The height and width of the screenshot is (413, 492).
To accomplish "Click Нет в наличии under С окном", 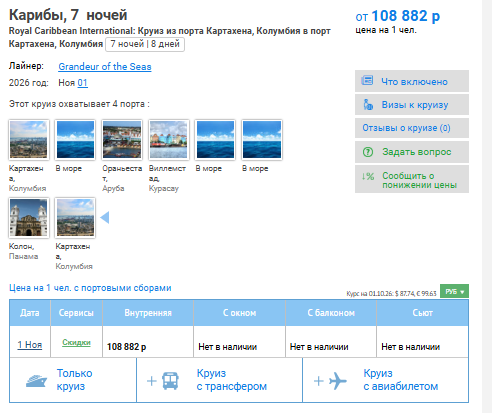I will (x=228, y=347).
